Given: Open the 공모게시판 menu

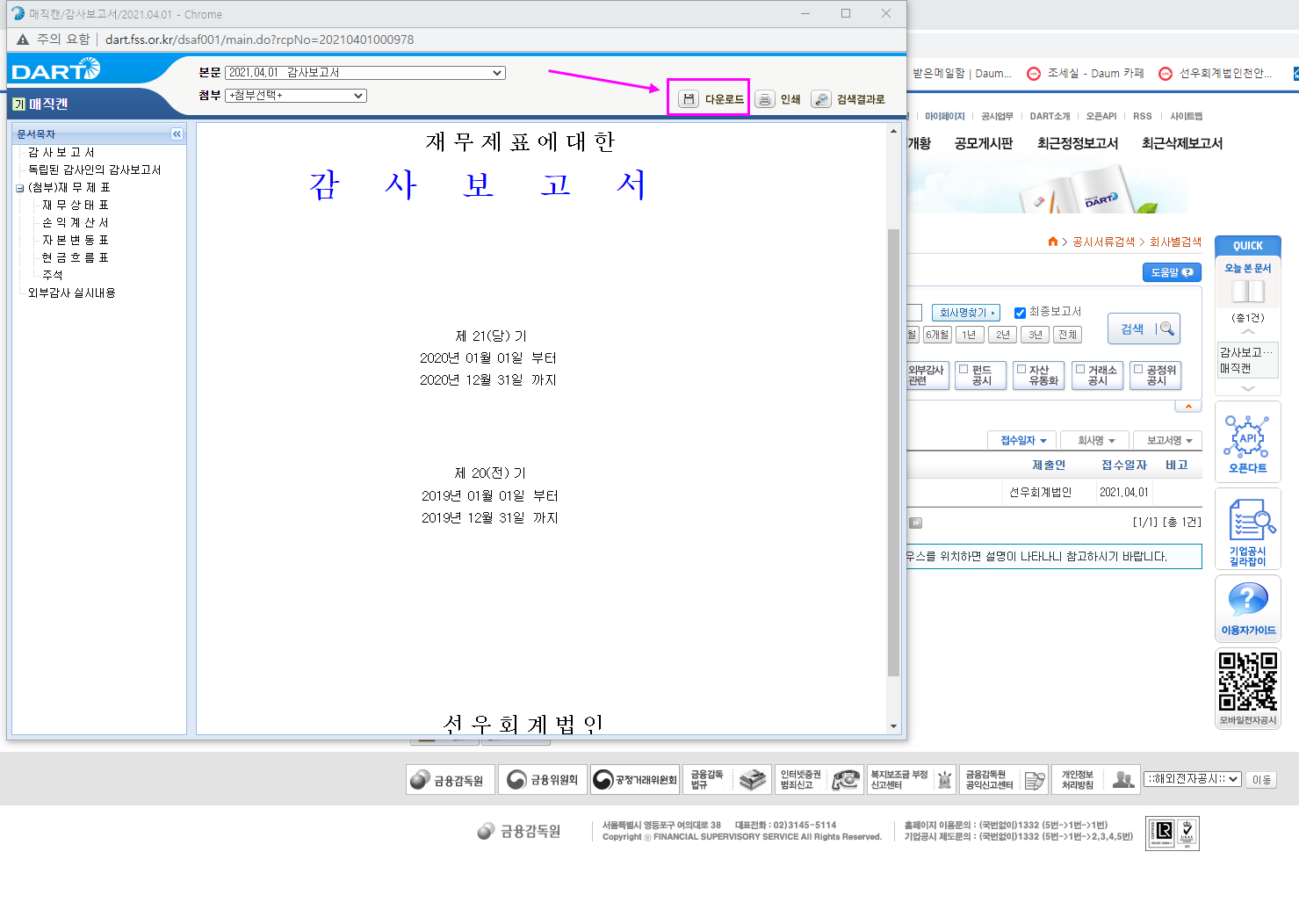Looking at the screenshot, I should coord(984,143).
